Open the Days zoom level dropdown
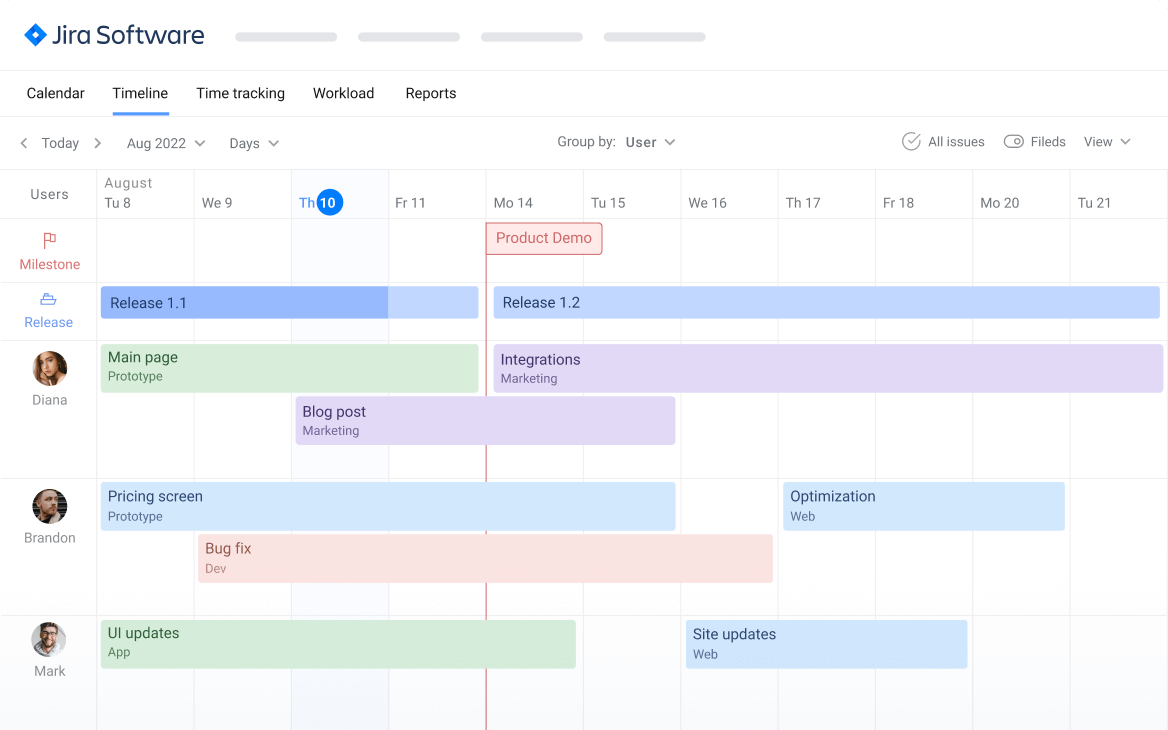This screenshot has height=730, width=1168. coord(252,143)
